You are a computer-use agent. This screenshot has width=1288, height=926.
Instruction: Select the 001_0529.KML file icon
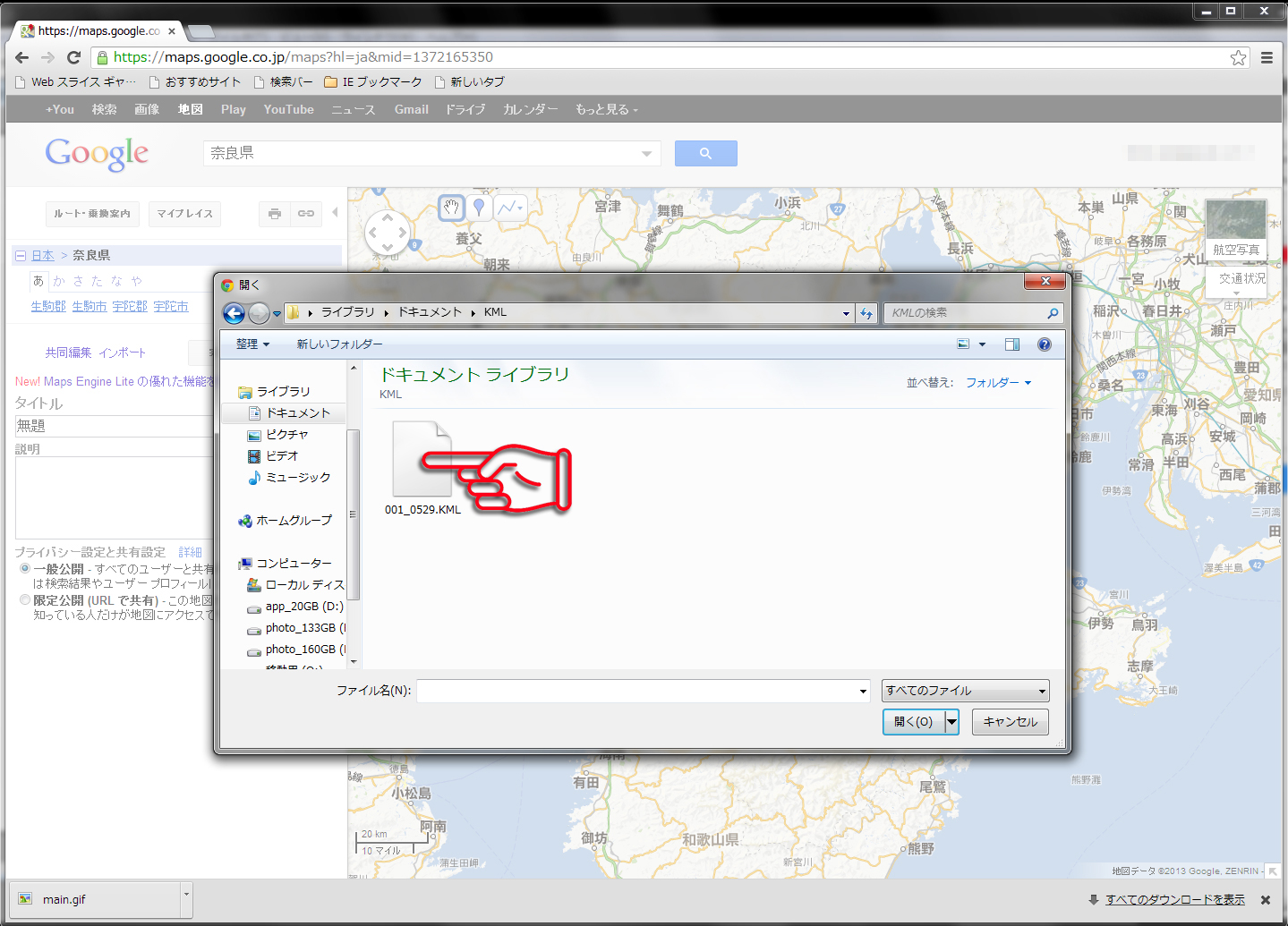pos(422,458)
